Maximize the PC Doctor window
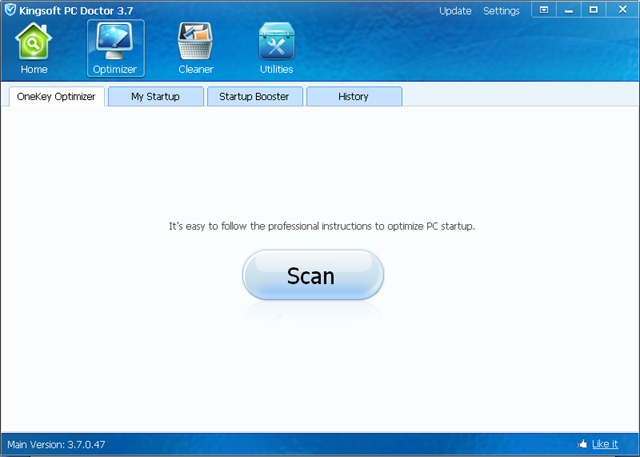Viewport: 640px width, 457px height. (593, 10)
